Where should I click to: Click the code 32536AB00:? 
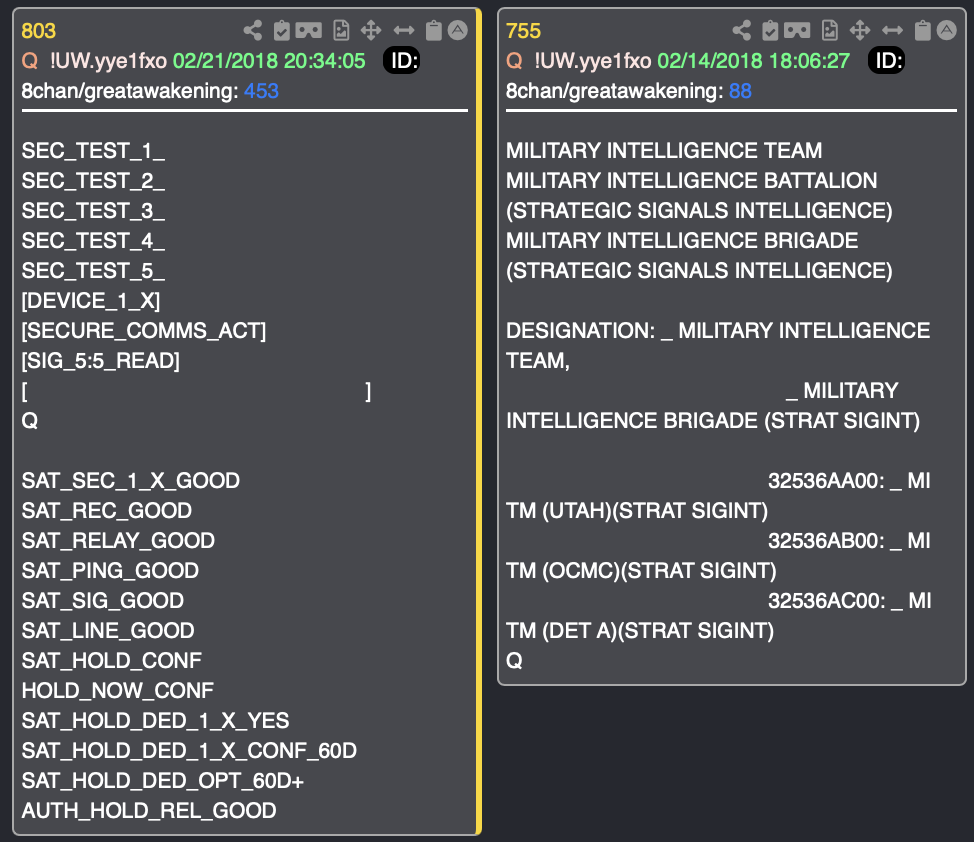827,541
